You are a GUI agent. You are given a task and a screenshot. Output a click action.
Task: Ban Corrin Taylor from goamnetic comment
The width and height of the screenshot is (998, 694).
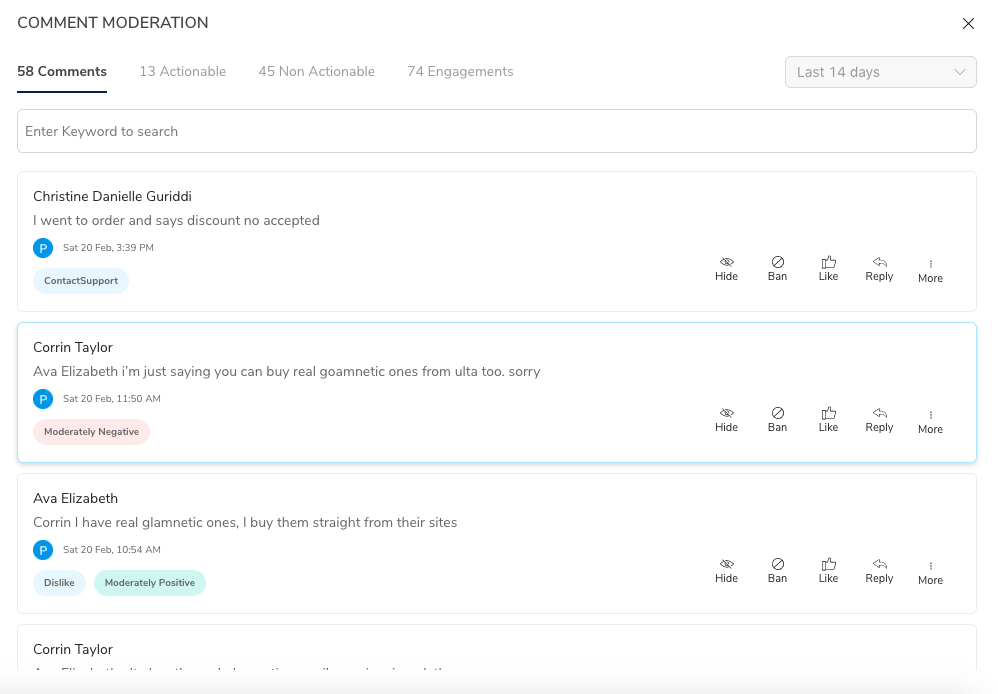[x=777, y=420]
